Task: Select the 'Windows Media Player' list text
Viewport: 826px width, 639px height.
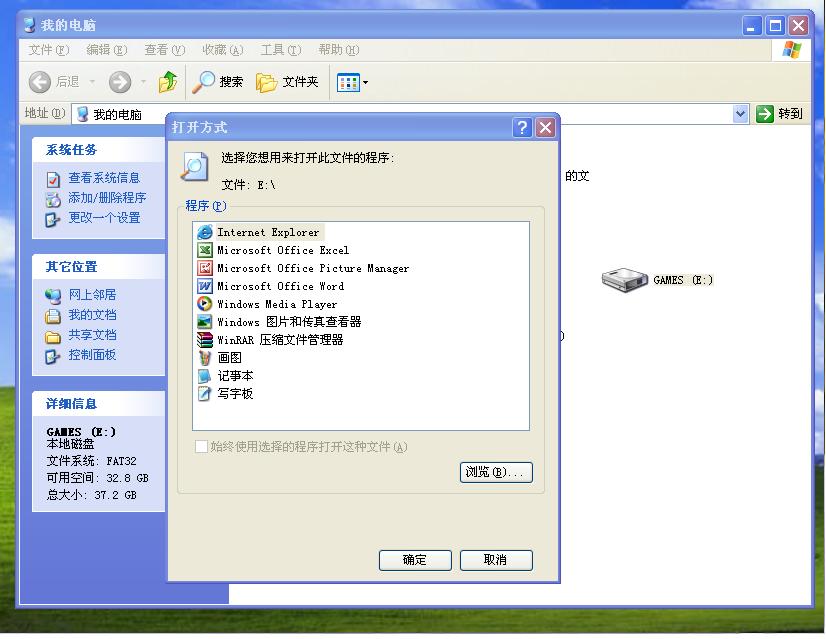Action: [277, 304]
